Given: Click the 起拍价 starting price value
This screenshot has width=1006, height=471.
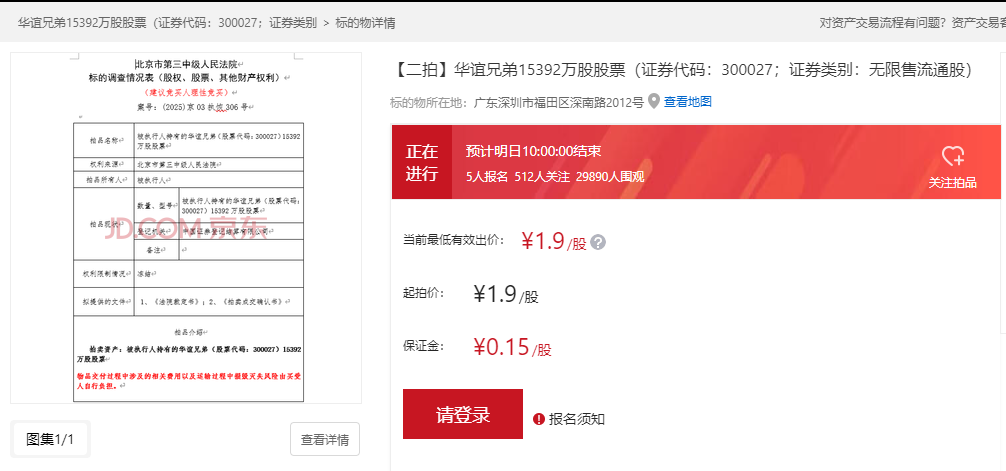Looking at the screenshot, I should (506, 294).
